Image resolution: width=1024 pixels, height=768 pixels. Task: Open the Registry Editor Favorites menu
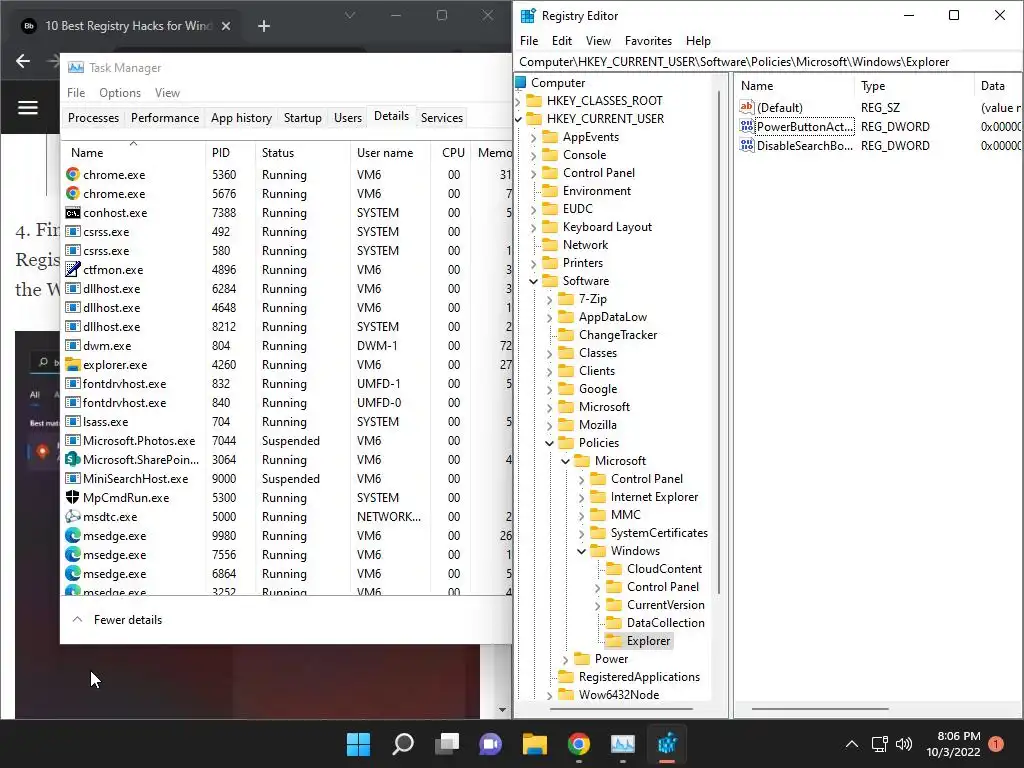click(648, 40)
